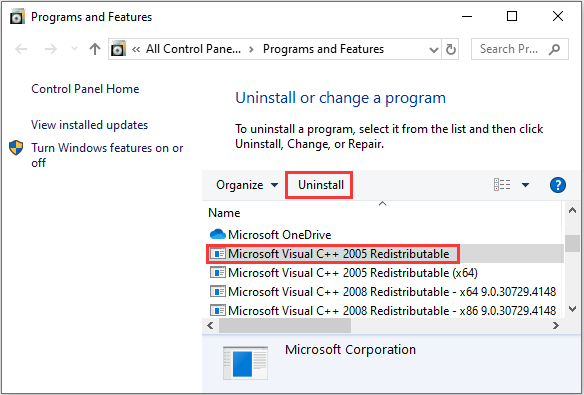Sort the list by the Name column header

(x=224, y=213)
